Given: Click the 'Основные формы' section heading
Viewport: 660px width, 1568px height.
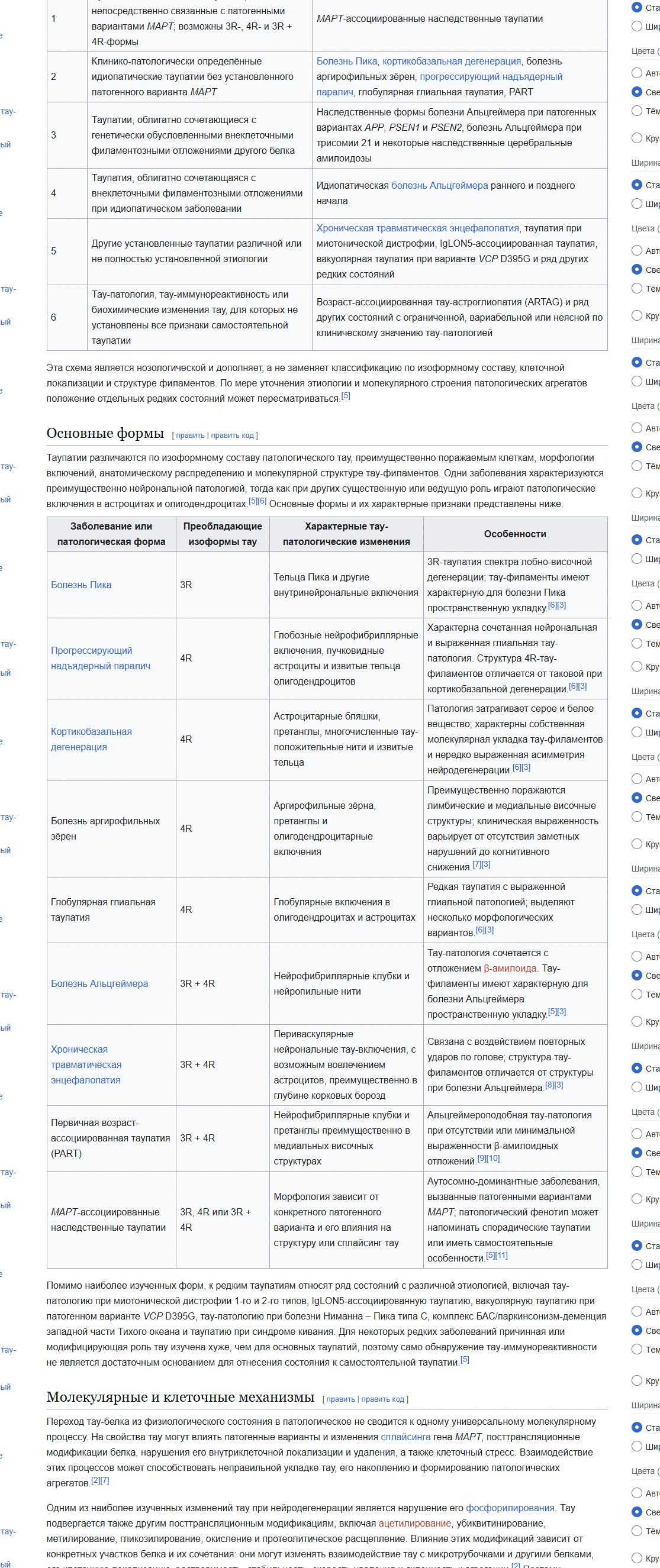Looking at the screenshot, I should pyautogui.click(x=105, y=433).
